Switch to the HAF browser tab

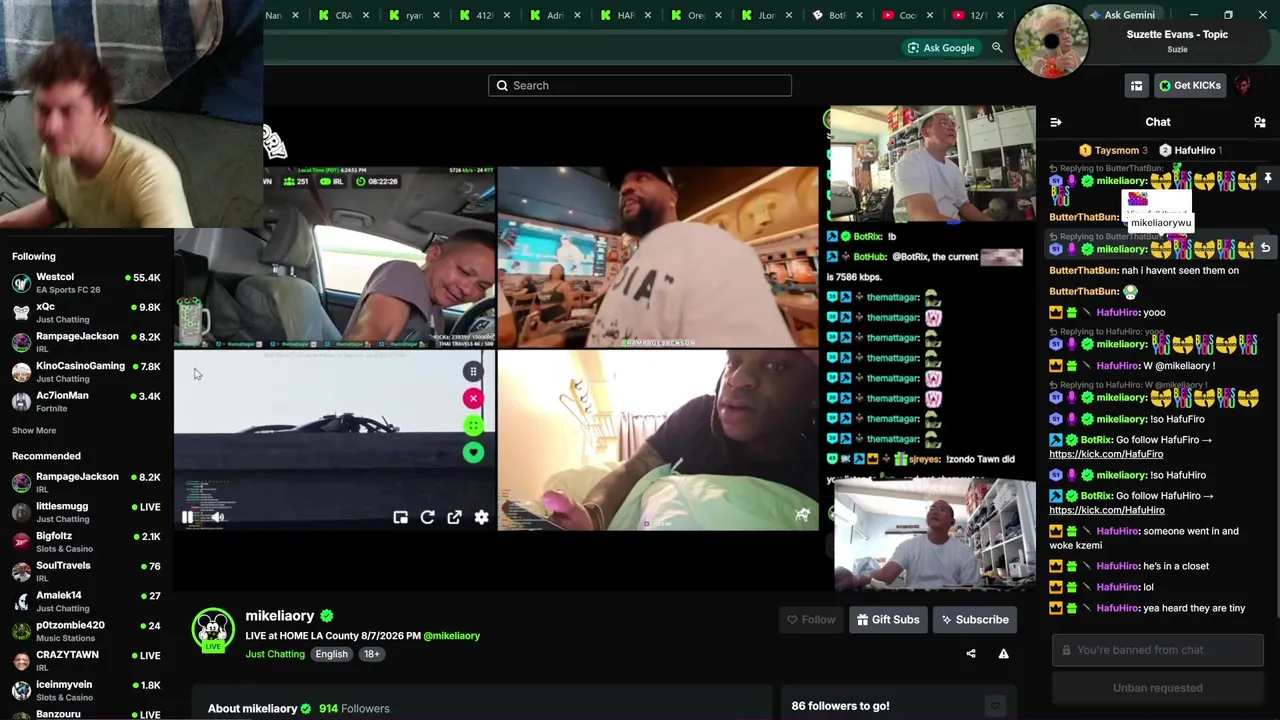626,15
